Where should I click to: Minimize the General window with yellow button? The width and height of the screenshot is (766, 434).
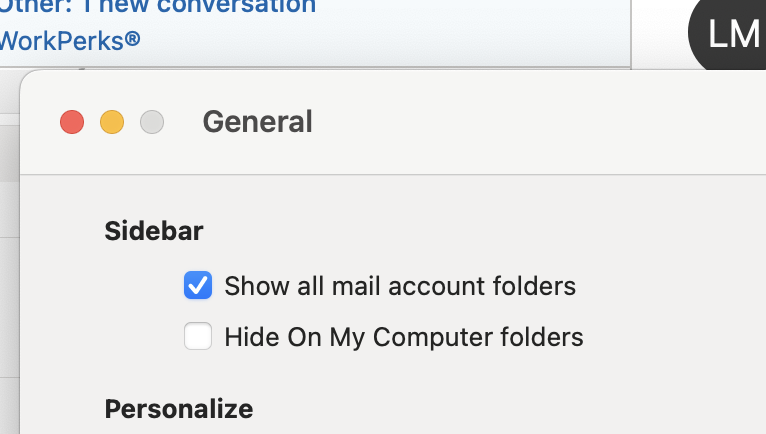pyautogui.click(x=112, y=122)
